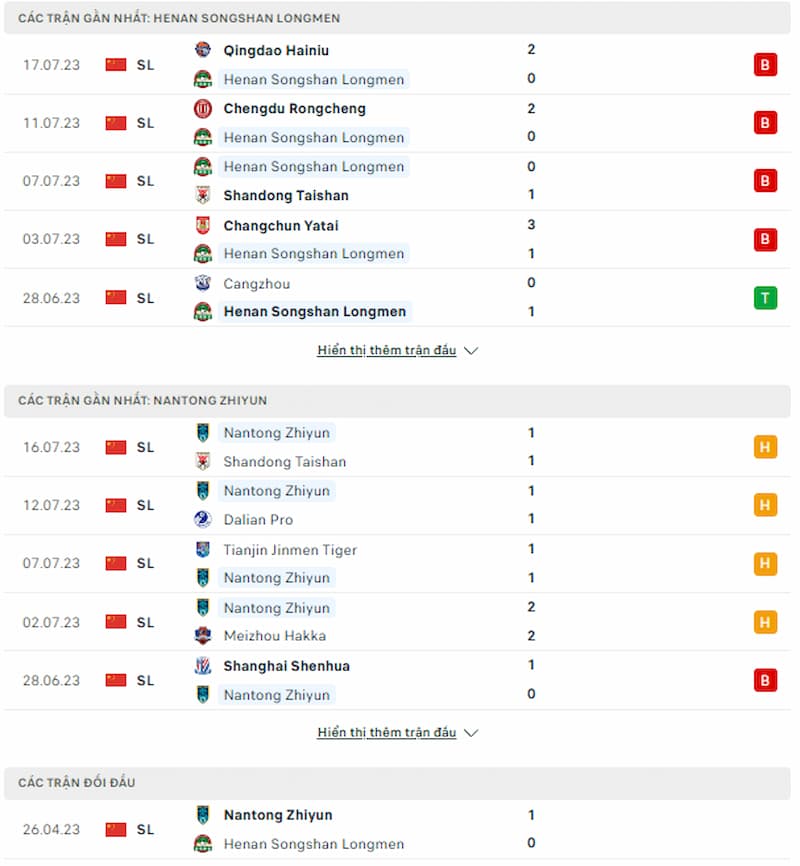The height and width of the screenshot is (866, 800).
Task: Open Shandong Taishan in the 07.07.23 match
Action: [x=286, y=196]
